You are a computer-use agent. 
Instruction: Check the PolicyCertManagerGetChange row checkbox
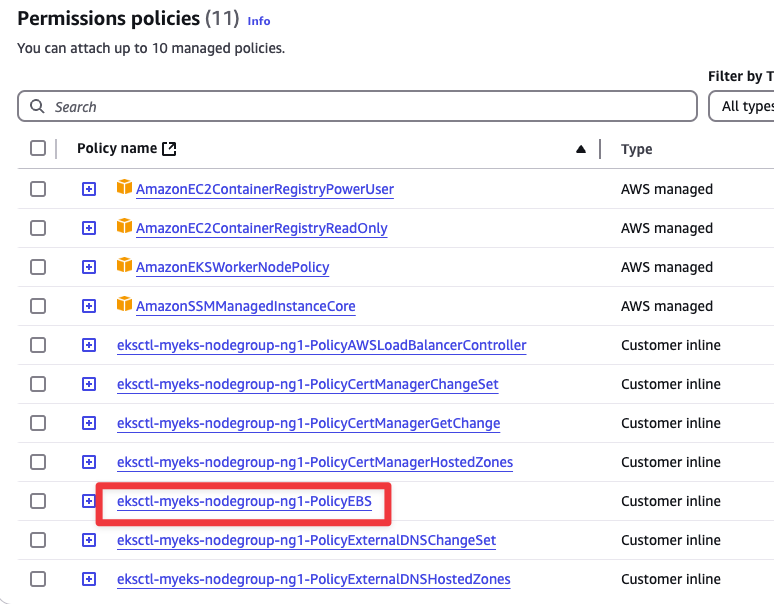click(38, 423)
